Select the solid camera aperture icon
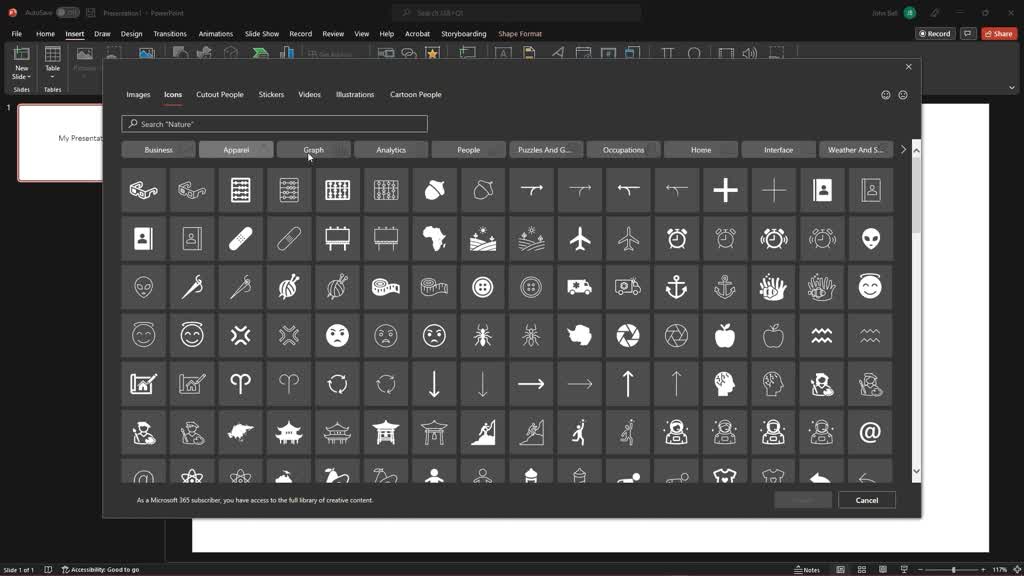This screenshot has width=1024, height=576. click(628, 336)
